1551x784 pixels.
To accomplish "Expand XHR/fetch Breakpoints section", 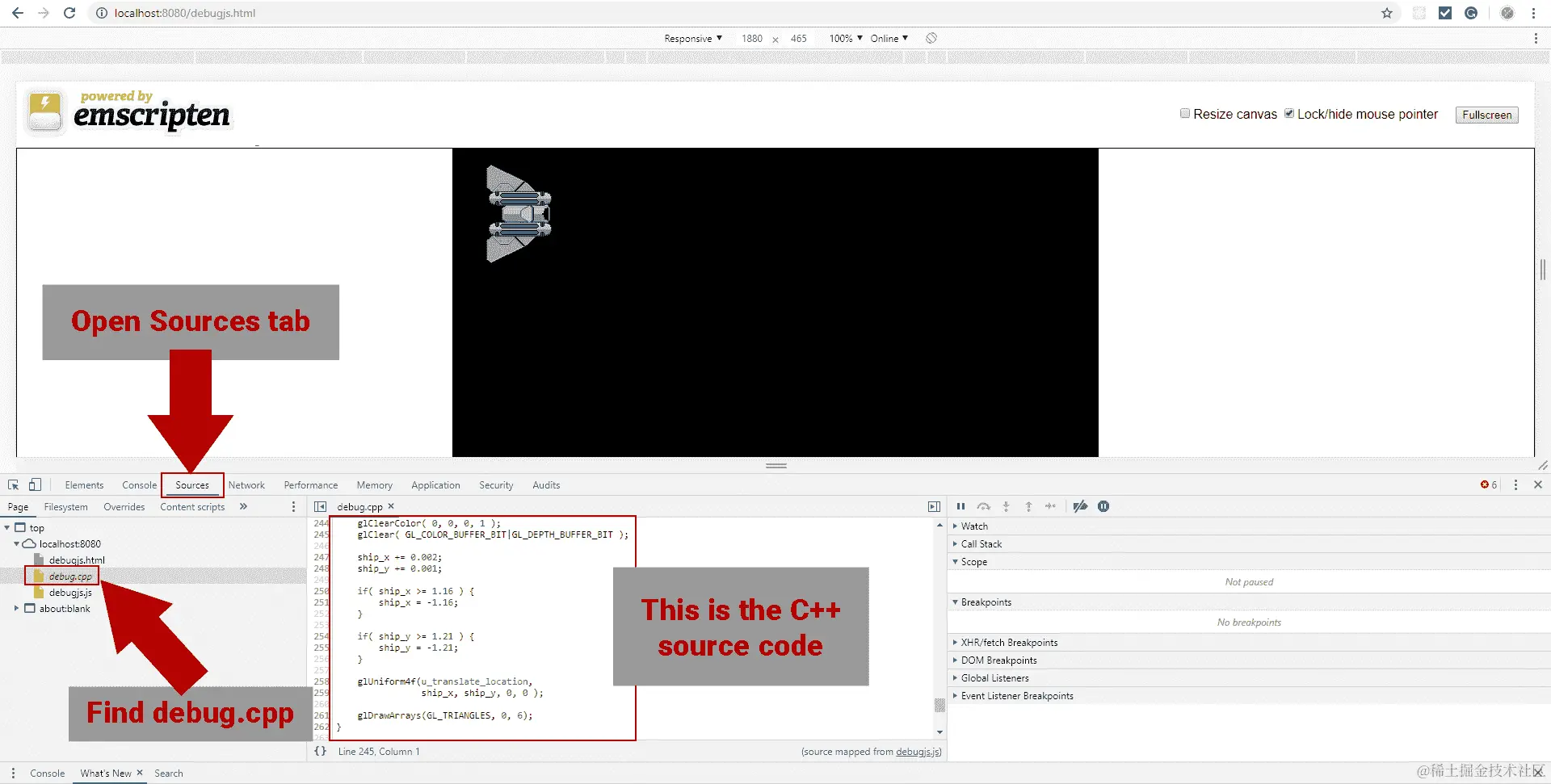I will [x=1009, y=642].
